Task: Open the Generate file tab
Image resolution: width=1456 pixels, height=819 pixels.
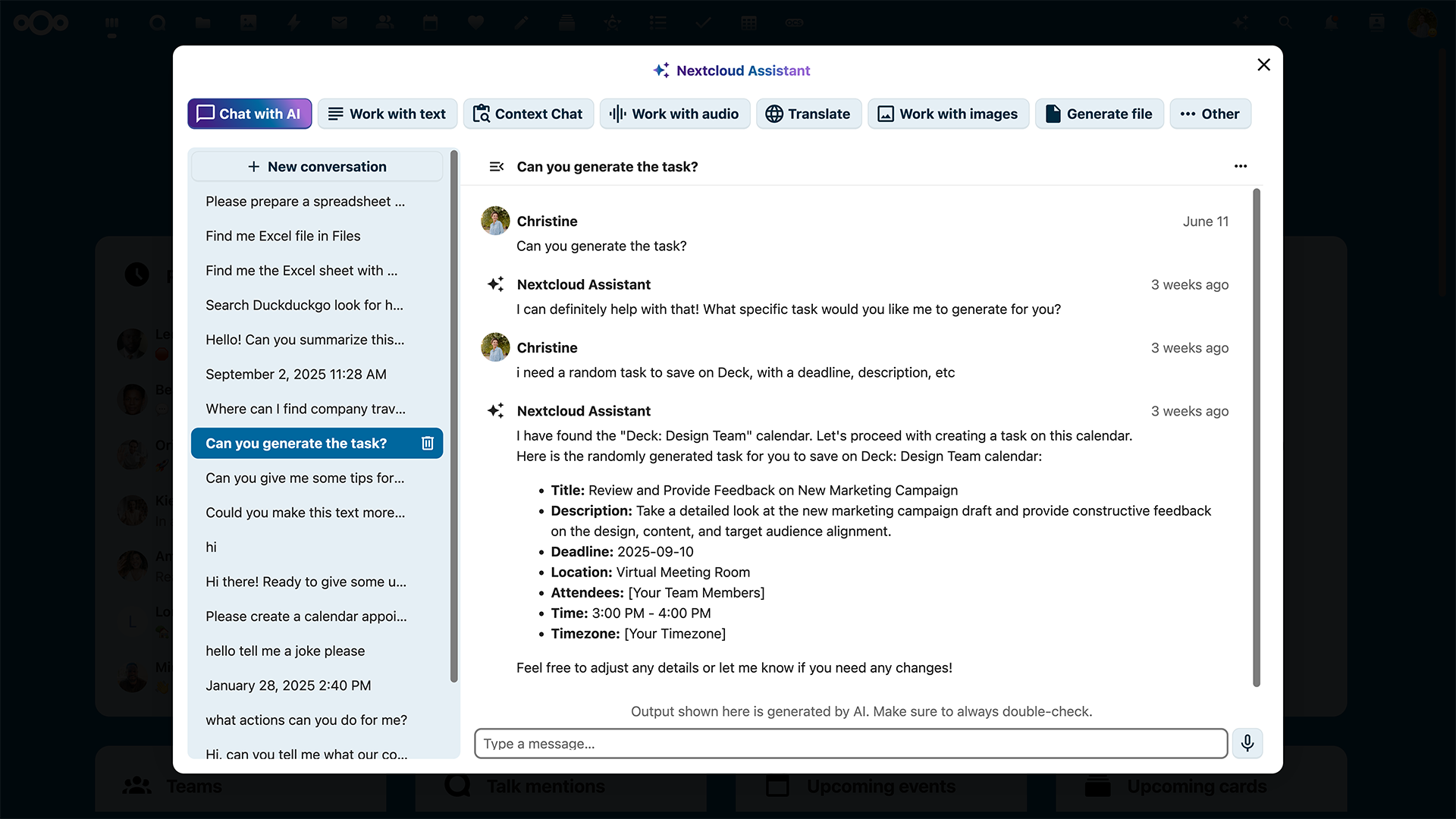Action: click(1100, 114)
